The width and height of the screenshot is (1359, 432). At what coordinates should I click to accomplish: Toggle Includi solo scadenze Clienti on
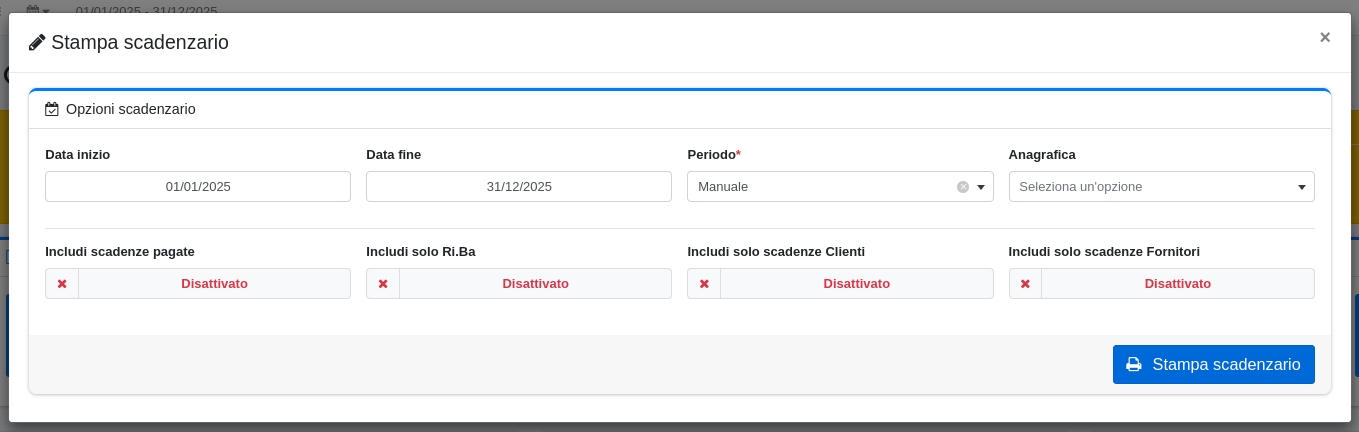pos(856,284)
